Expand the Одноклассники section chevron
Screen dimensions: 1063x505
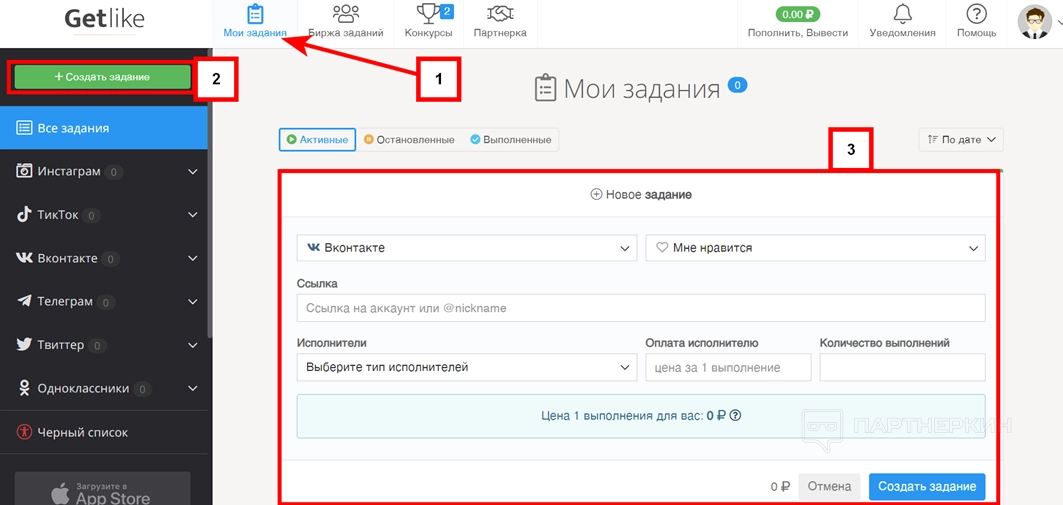point(193,389)
